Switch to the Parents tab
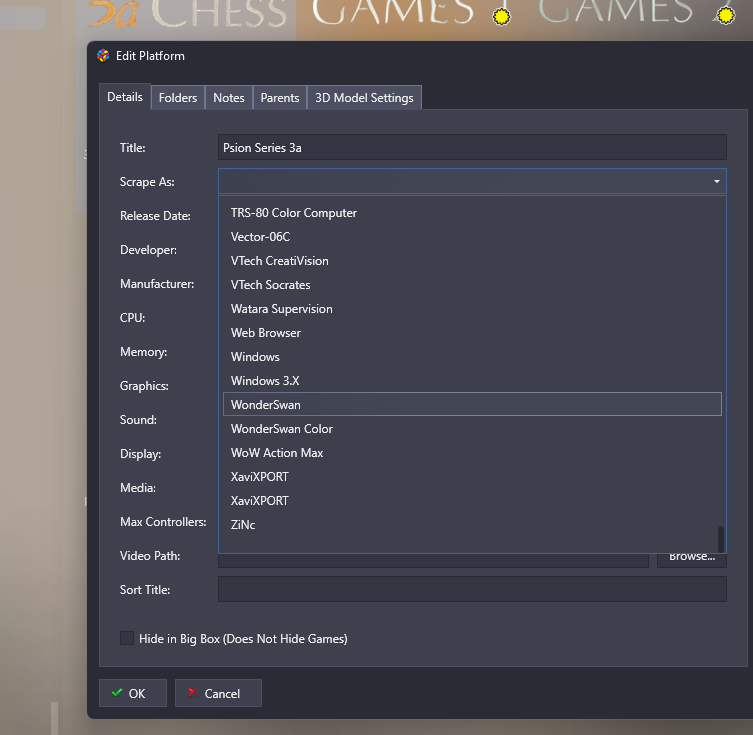This screenshot has height=735, width=753. tap(279, 97)
